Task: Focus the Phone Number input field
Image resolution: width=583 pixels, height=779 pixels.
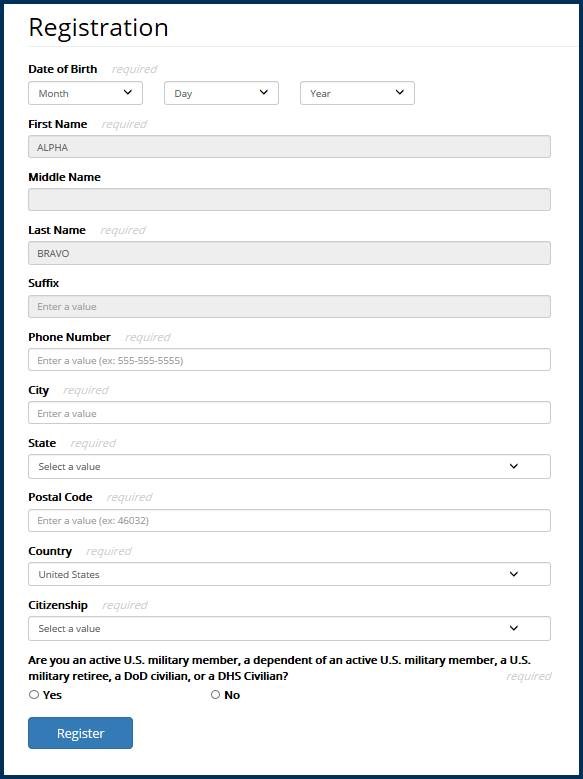Action: 289,360
